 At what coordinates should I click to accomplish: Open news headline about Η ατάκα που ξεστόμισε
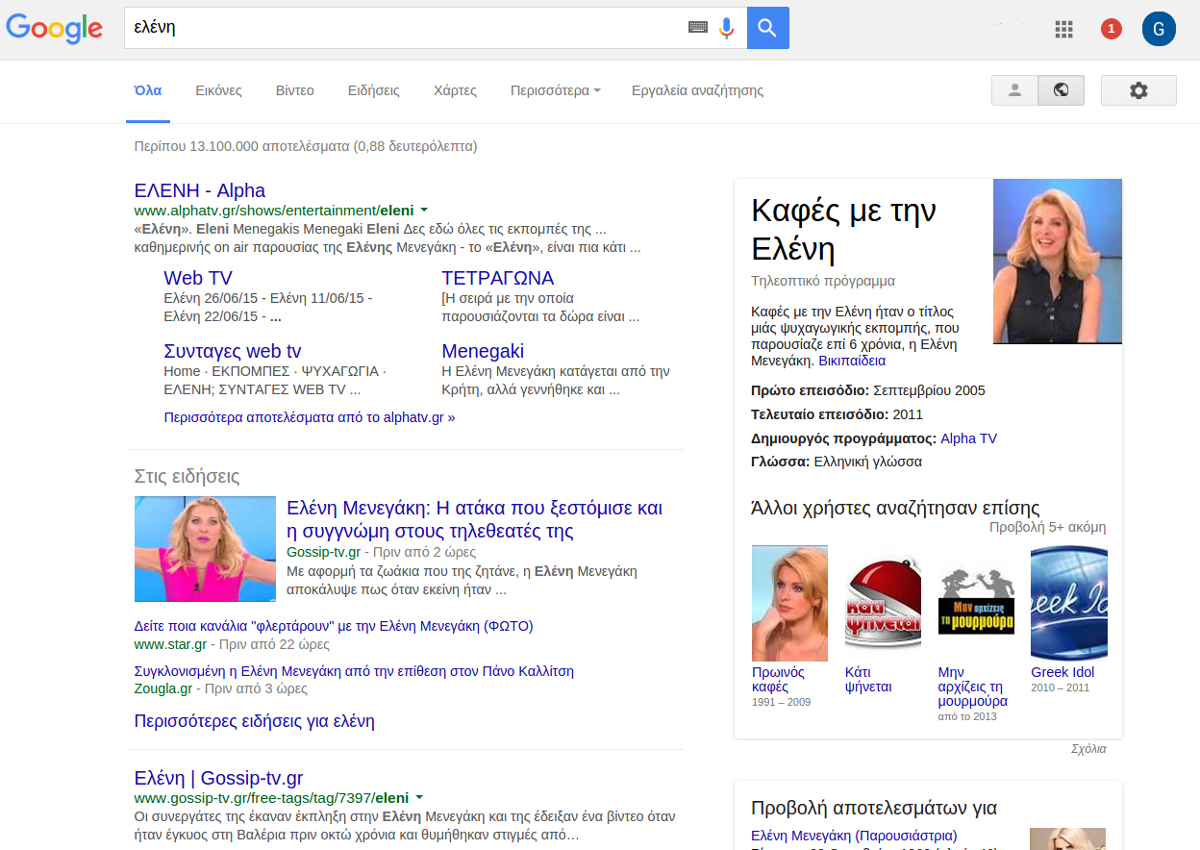[474, 519]
